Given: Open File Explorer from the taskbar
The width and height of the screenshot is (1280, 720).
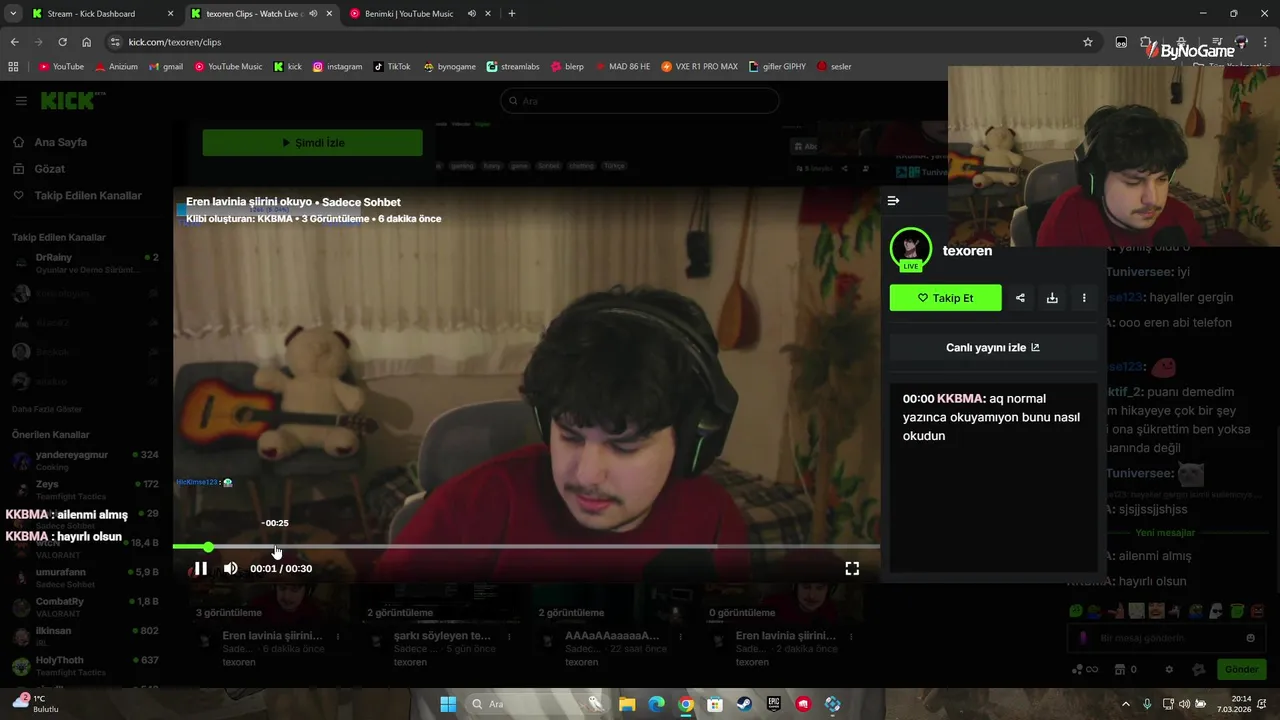Looking at the screenshot, I should tap(626, 704).
